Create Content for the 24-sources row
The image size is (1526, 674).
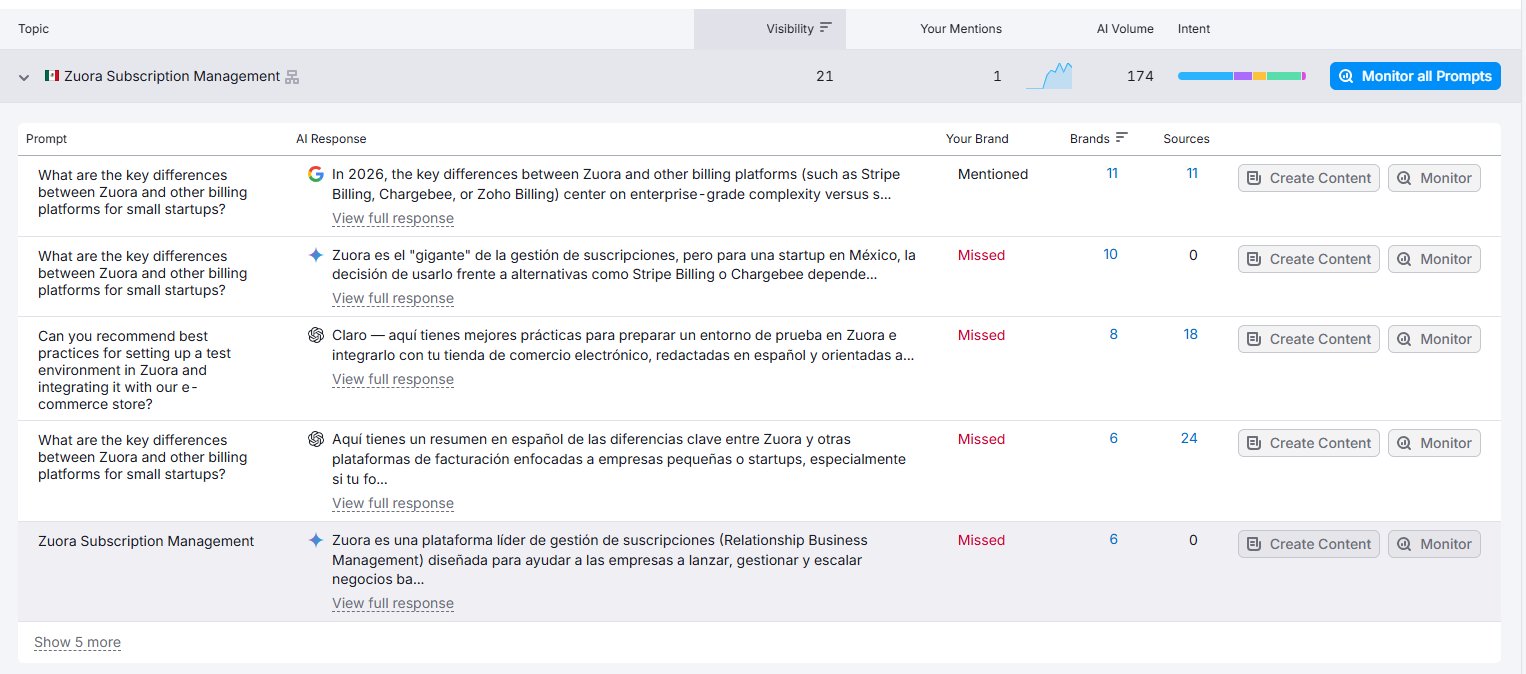pyautogui.click(x=1309, y=443)
